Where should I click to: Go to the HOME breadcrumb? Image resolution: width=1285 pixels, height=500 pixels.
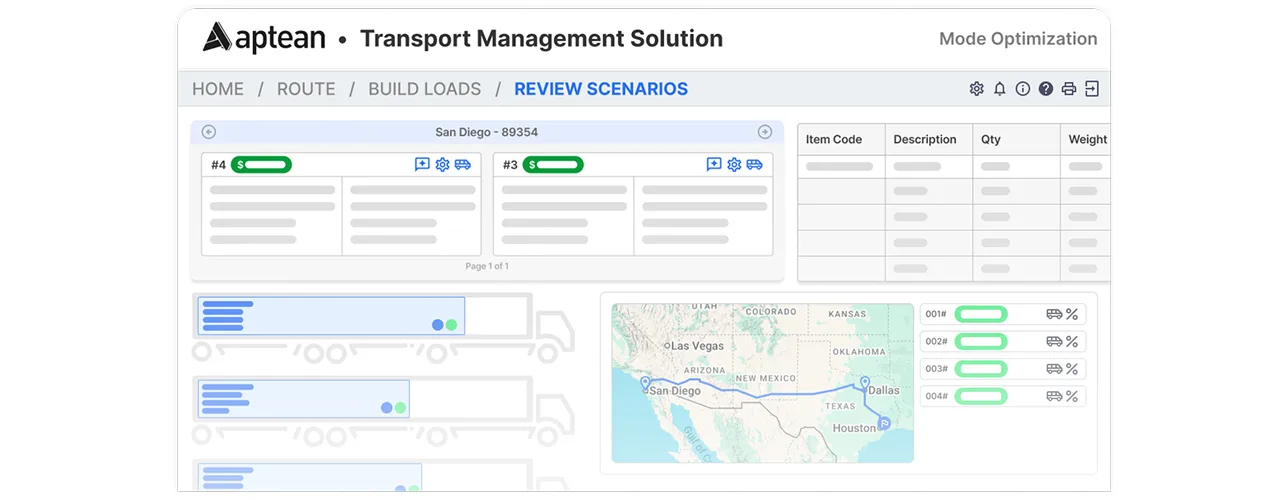(218, 89)
